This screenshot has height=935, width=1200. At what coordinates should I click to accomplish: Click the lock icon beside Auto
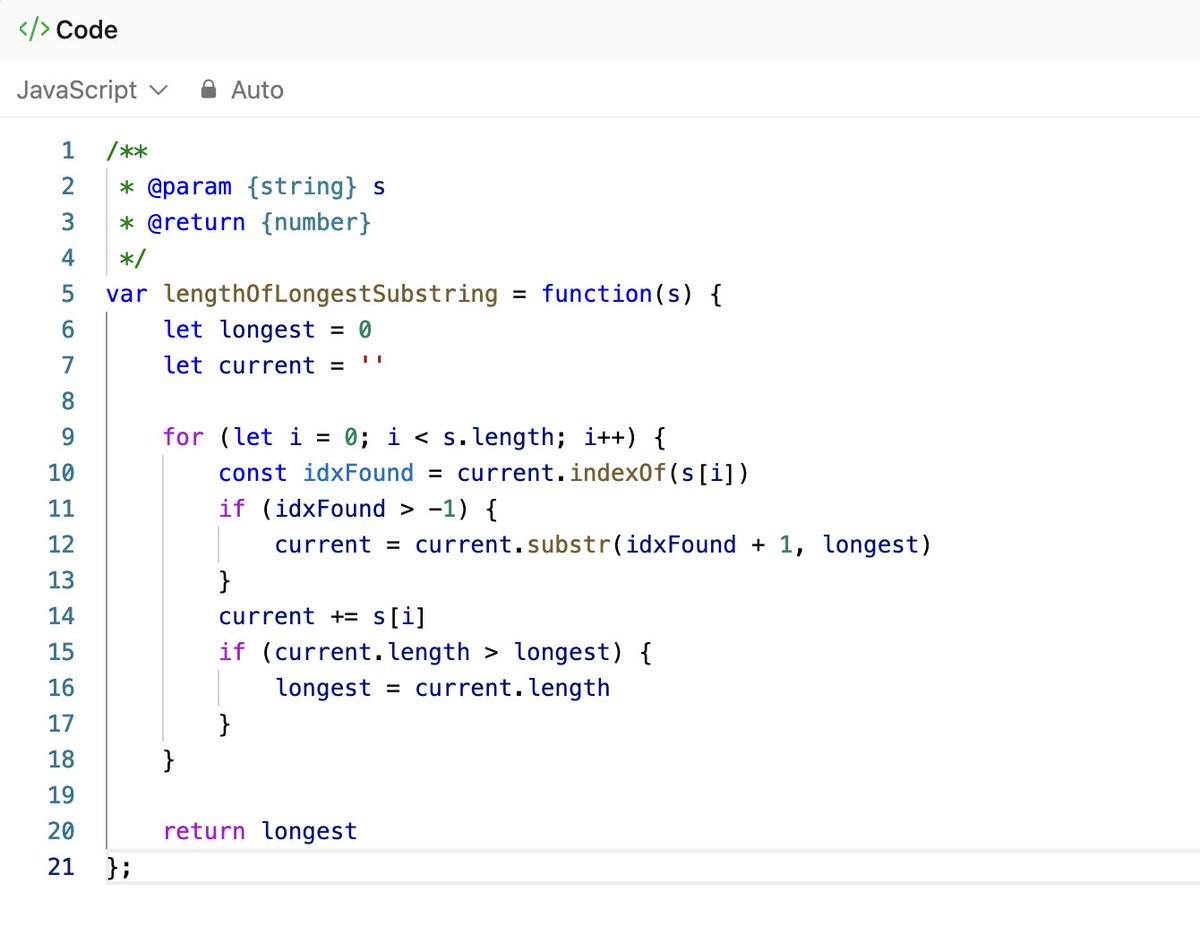[x=209, y=90]
